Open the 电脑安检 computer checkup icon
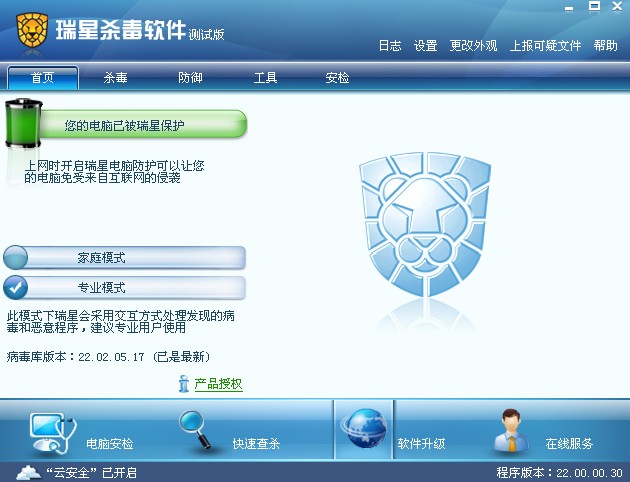The width and height of the screenshot is (630, 482). click(x=53, y=433)
